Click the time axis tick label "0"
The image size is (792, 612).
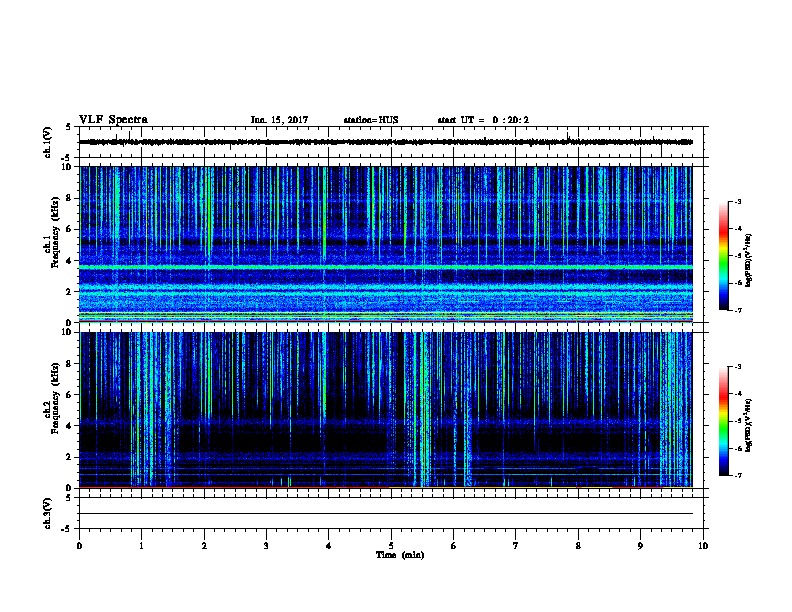pyautogui.click(x=79, y=546)
